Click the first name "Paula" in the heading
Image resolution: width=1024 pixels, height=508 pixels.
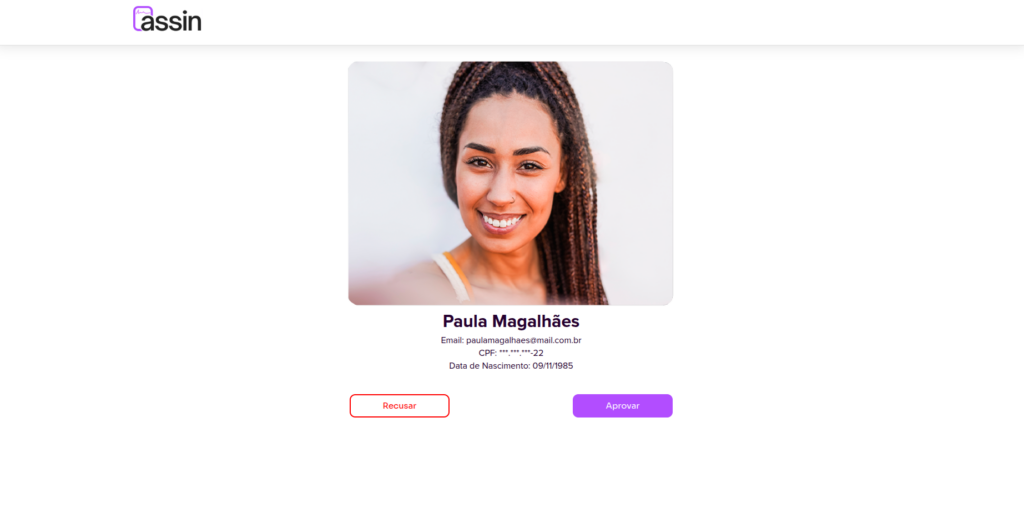pos(465,321)
